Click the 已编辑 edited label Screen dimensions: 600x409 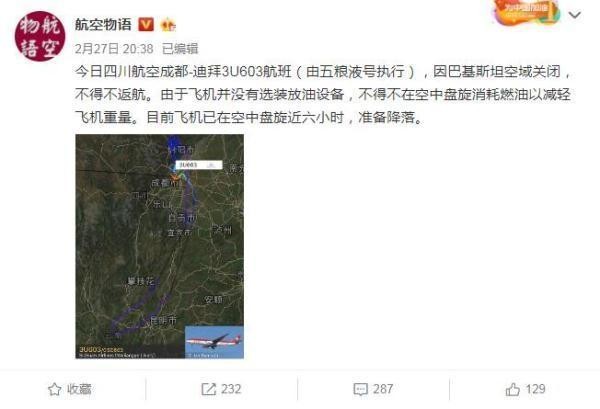[180, 49]
